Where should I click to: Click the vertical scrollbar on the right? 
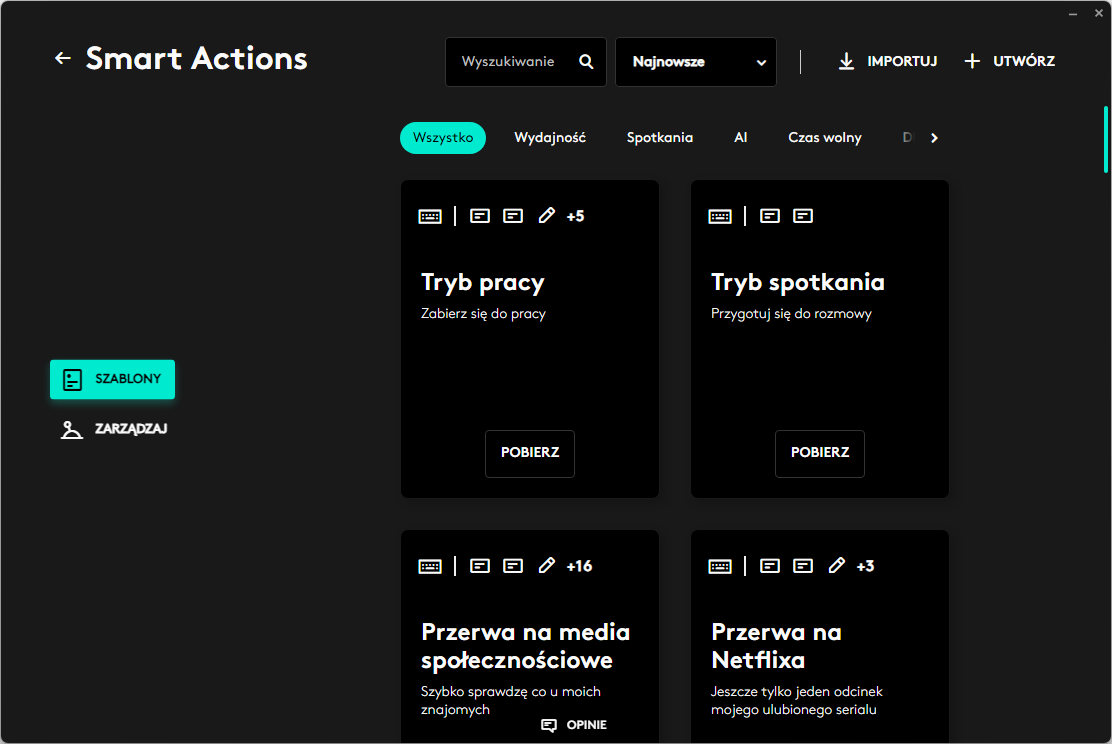(1105, 140)
